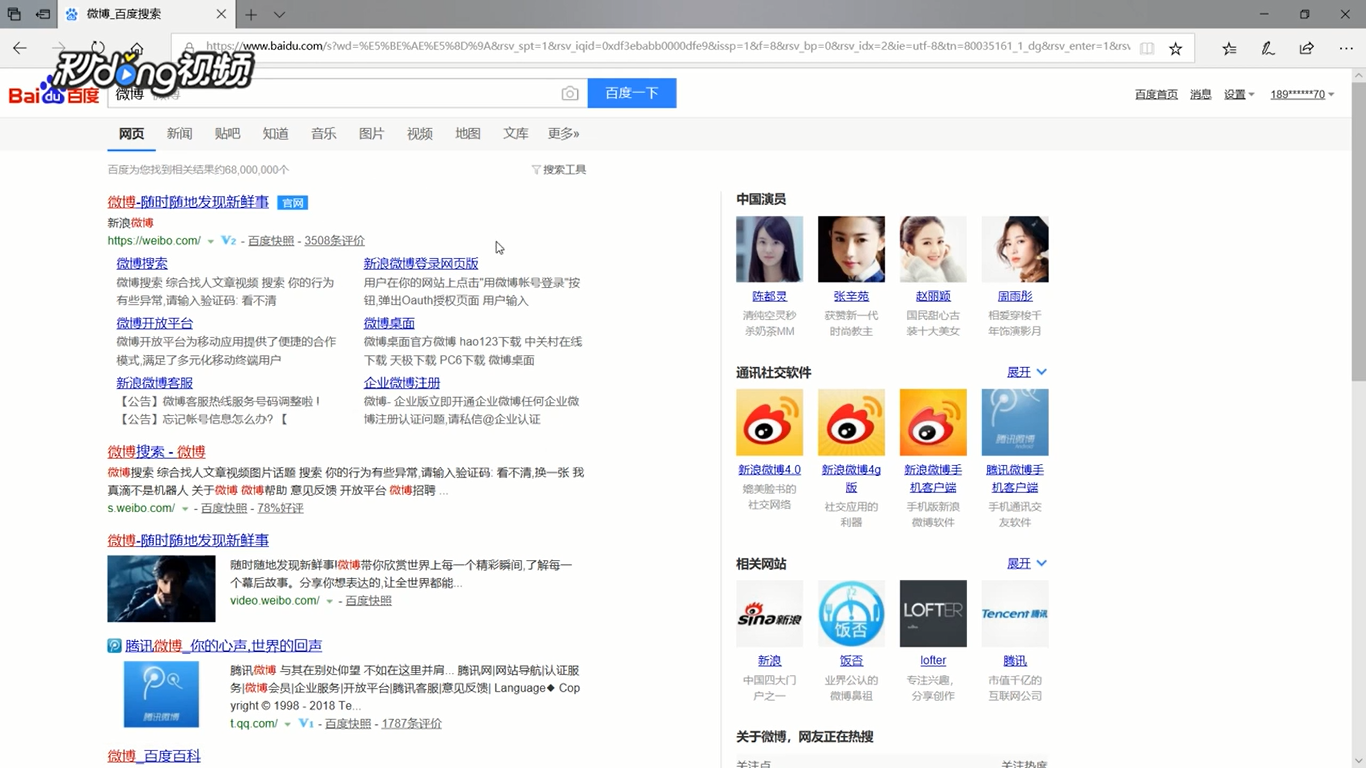The image size is (1366, 768).
Task: Click 腾讯微博手机客户端 app icon
Action: (x=1015, y=422)
